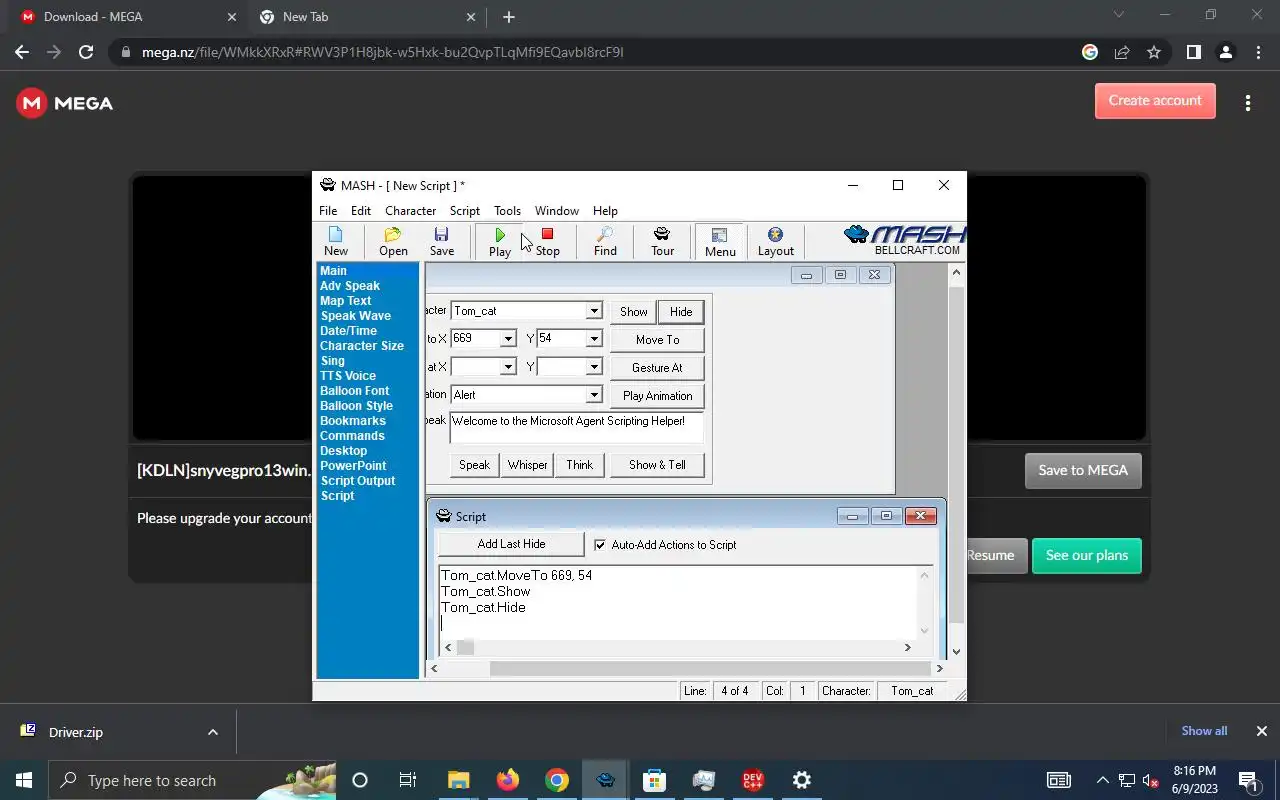Image resolution: width=1280 pixels, height=800 pixels.
Task: Open the Edit menu in MASH
Action: coord(361,211)
